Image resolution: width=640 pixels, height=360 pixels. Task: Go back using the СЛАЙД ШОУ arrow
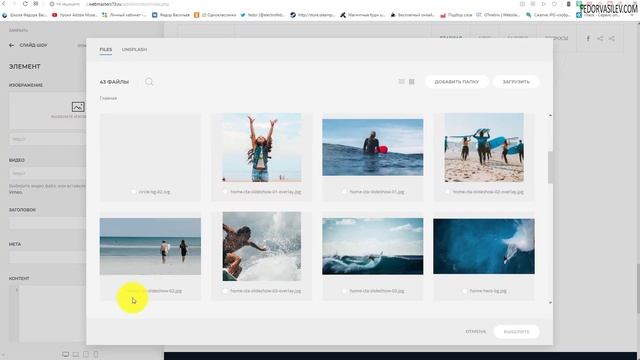coord(11,45)
